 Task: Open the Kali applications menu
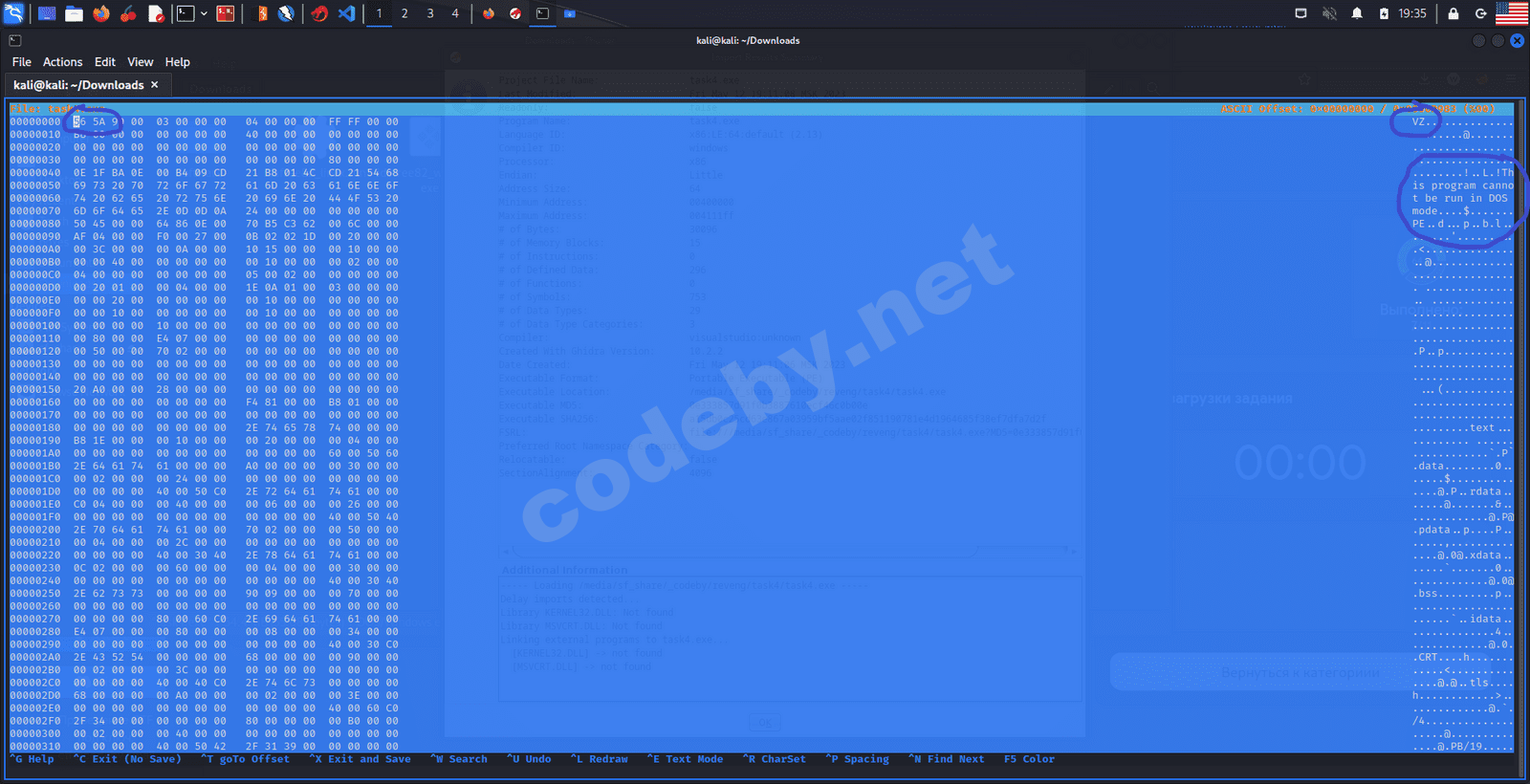click(13, 13)
